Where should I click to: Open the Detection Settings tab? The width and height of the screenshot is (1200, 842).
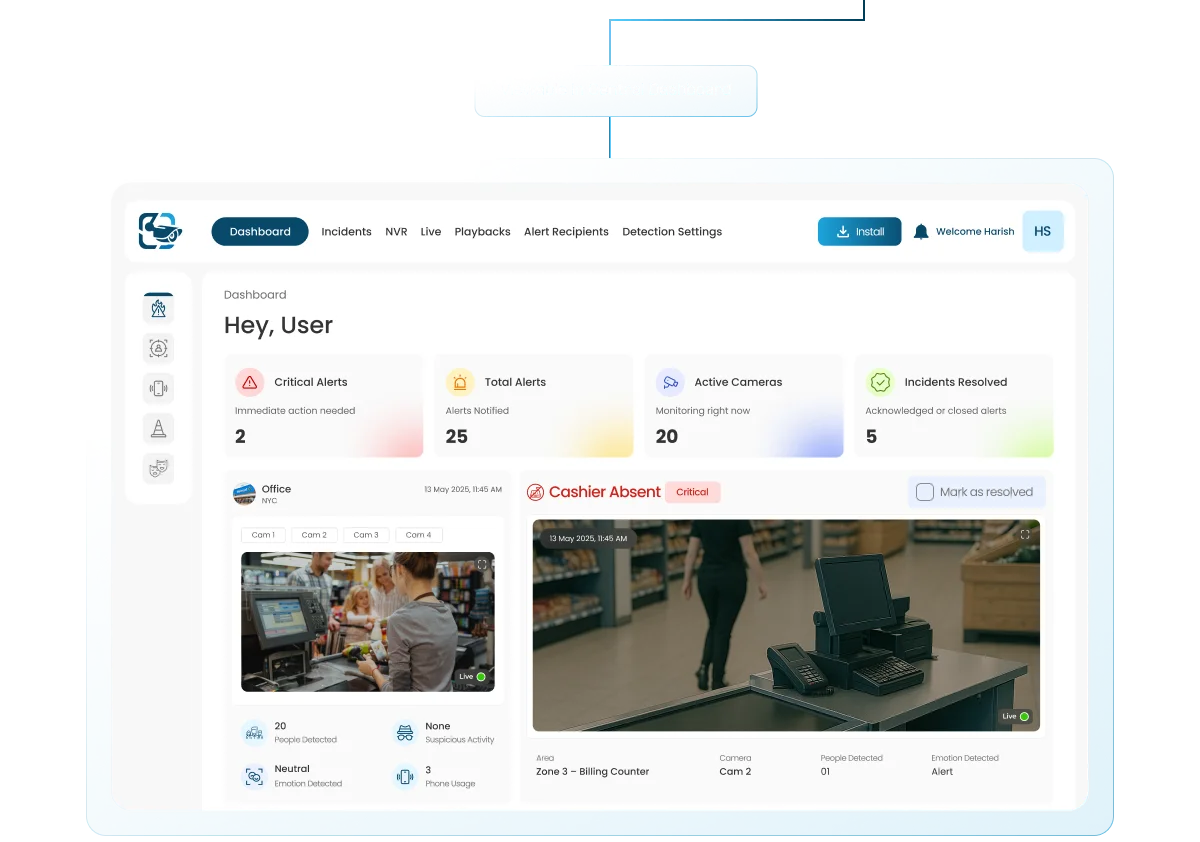coord(672,232)
